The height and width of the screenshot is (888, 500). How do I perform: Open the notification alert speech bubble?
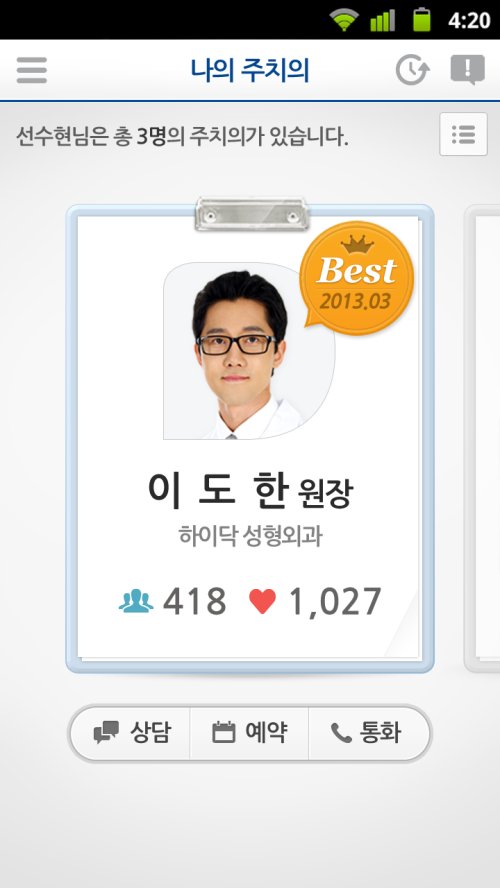[468, 70]
